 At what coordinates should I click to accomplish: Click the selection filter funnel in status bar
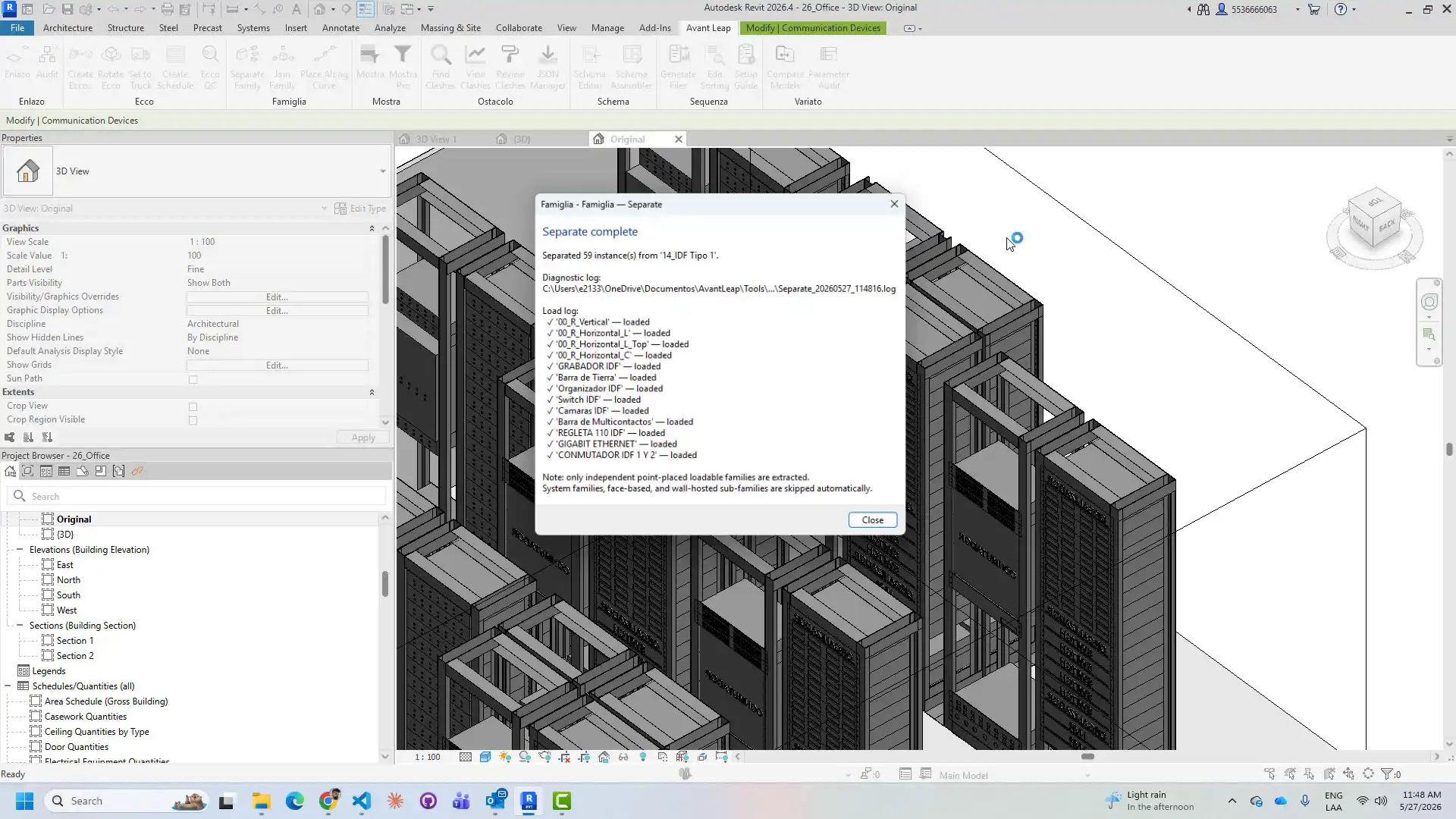pos(1387,774)
